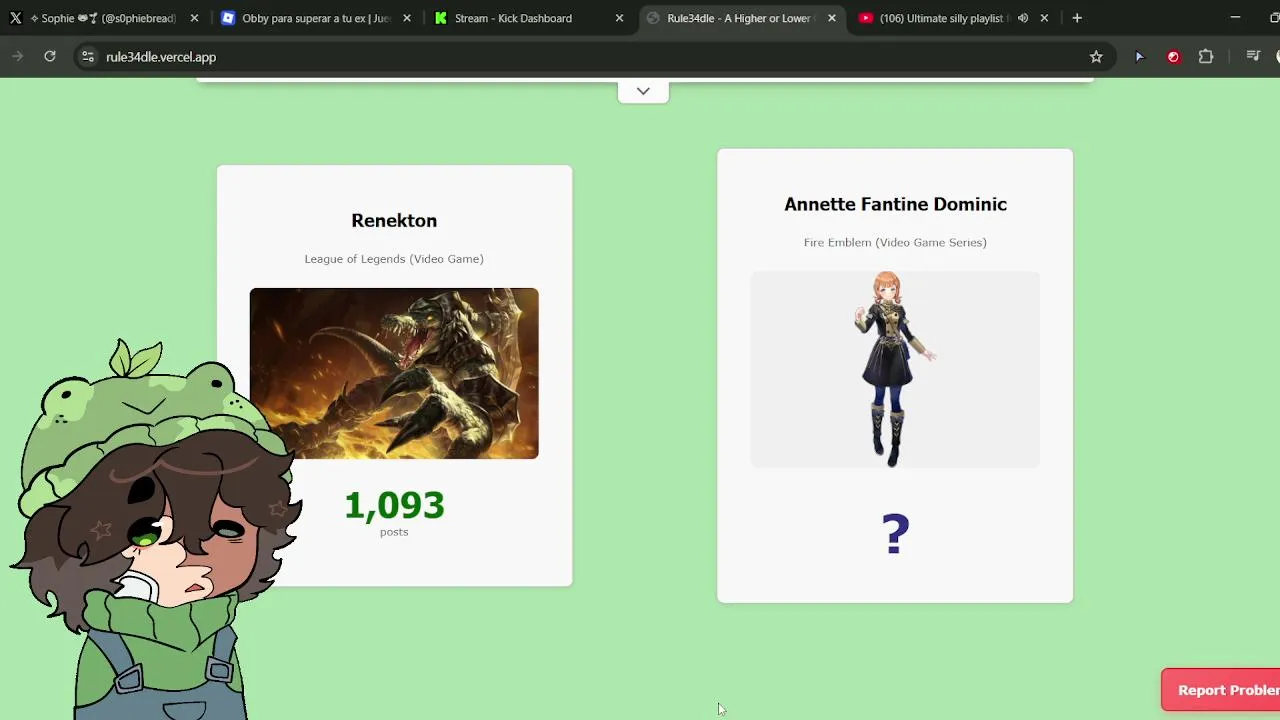
Task: Go forward with the browser forward arrow
Action: 17,57
